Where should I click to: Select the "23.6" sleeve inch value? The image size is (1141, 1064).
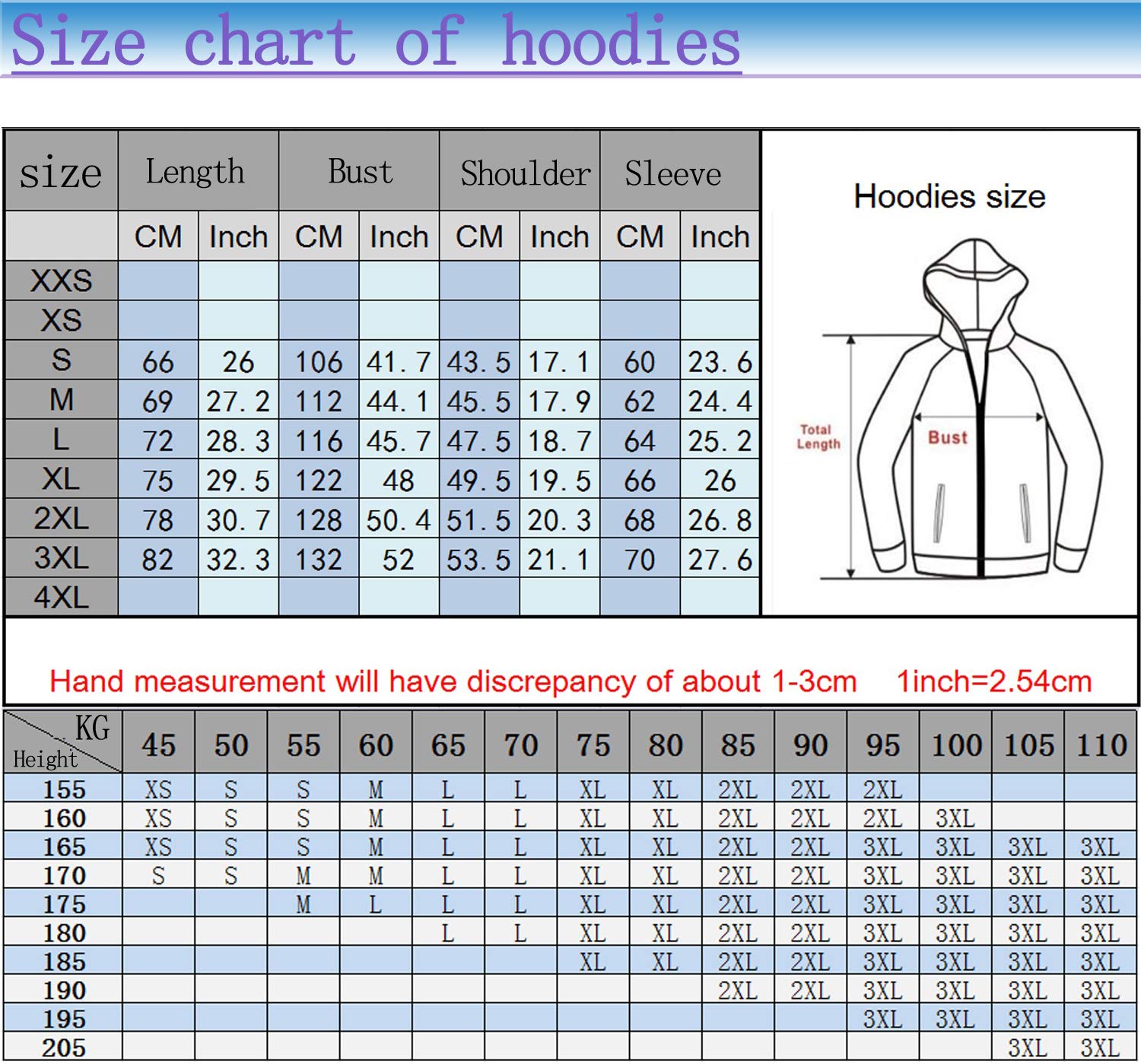click(720, 361)
